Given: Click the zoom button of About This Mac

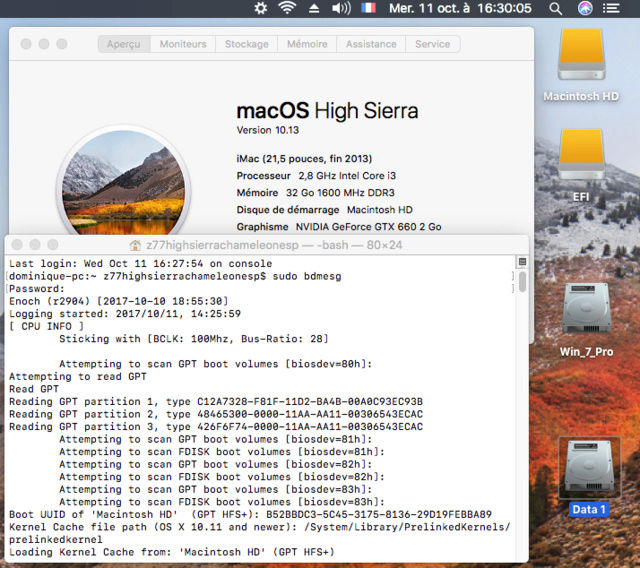Looking at the screenshot, I should (x=62, y=44).
